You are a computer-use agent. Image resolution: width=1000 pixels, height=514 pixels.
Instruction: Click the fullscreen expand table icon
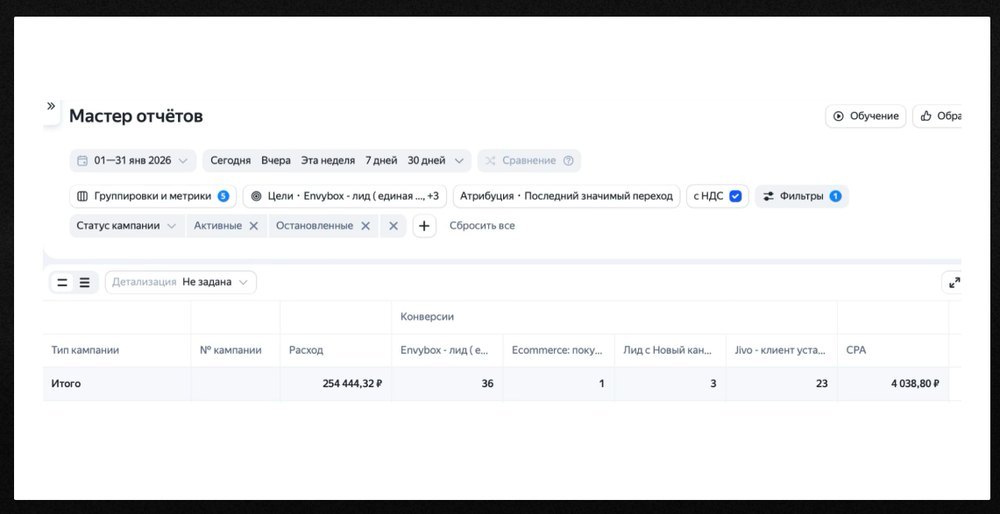(954, 283)
